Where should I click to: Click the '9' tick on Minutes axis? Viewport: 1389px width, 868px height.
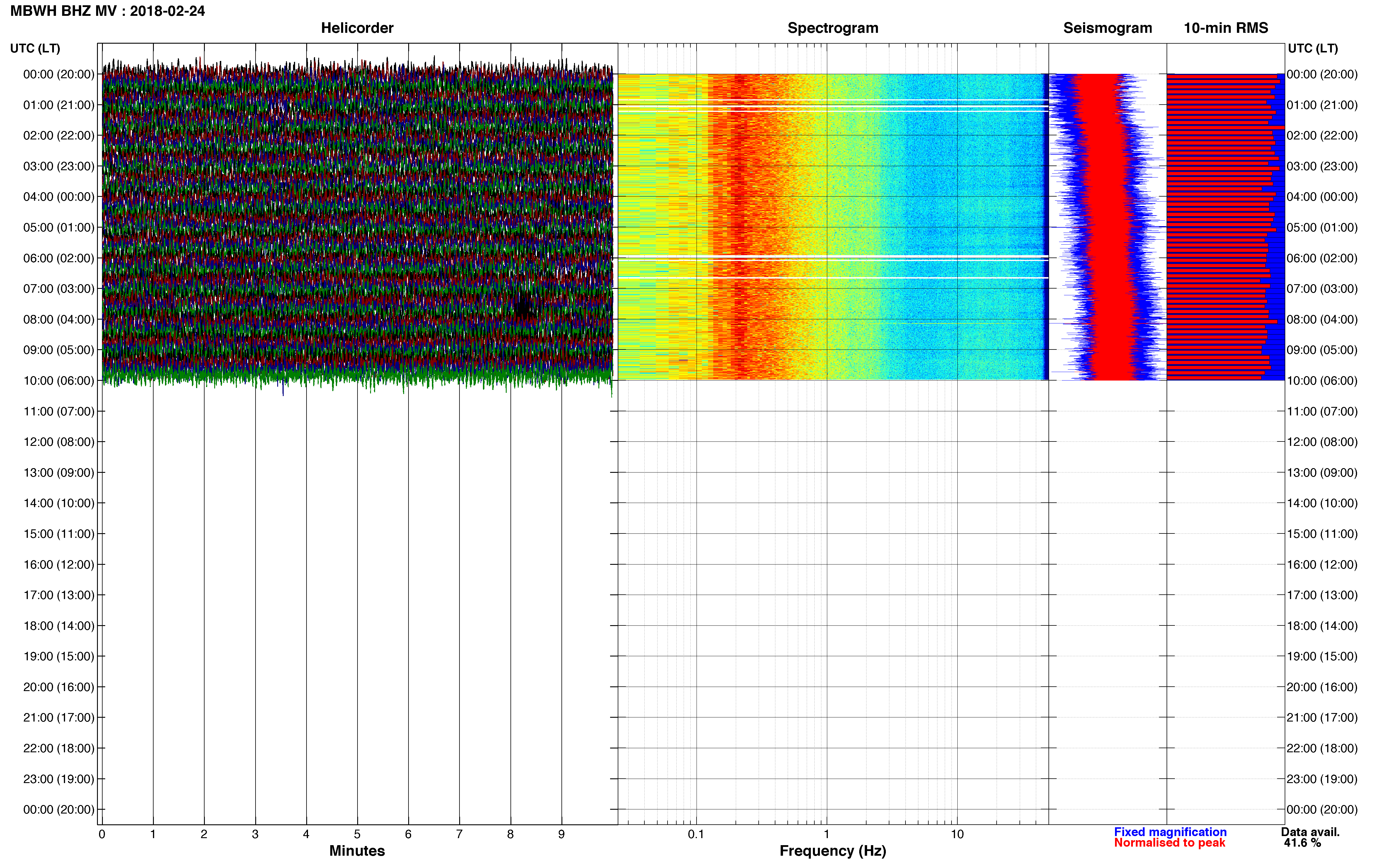(x=561, y=834)
